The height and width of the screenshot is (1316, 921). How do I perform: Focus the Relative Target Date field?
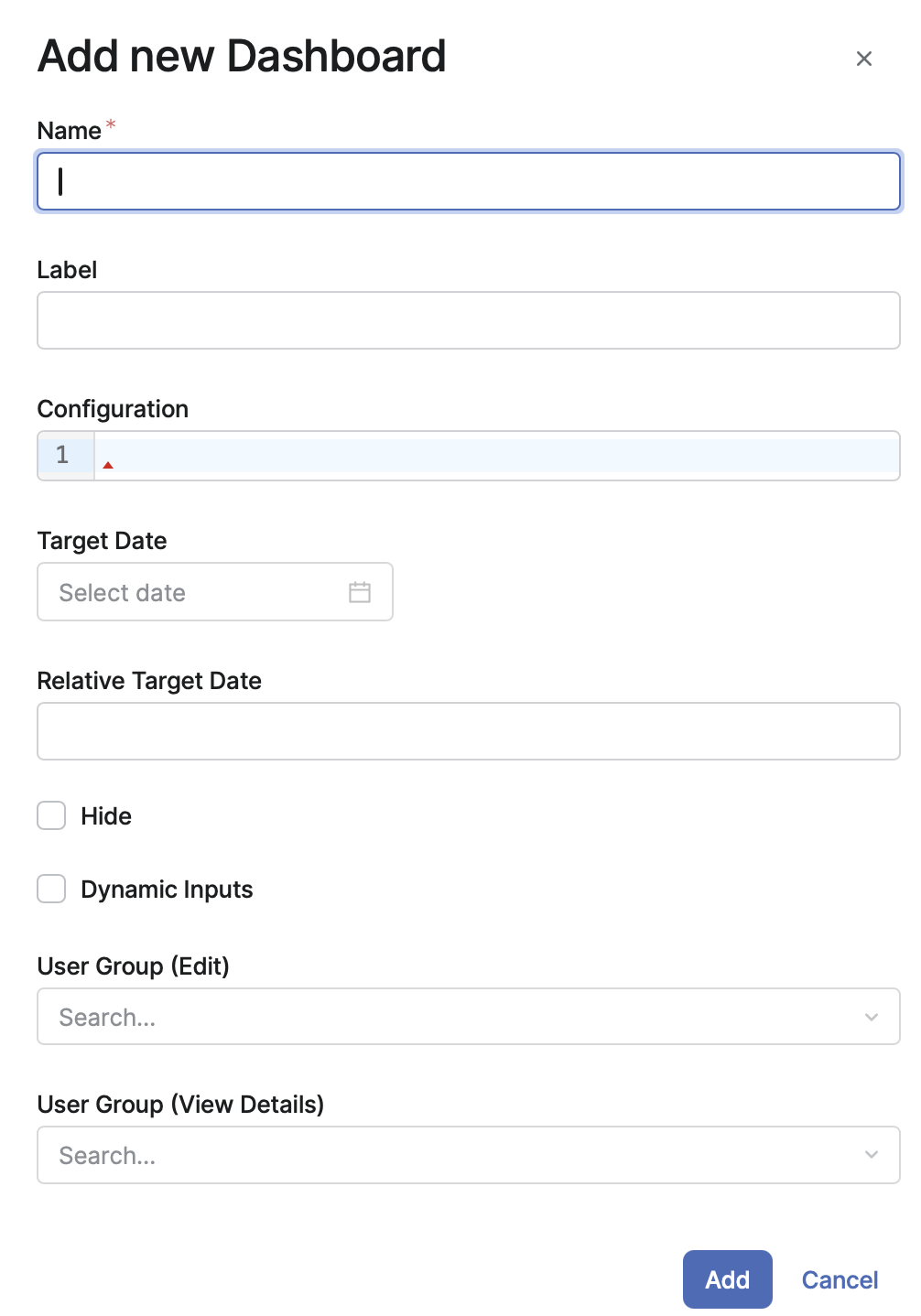tap(468, 731)
